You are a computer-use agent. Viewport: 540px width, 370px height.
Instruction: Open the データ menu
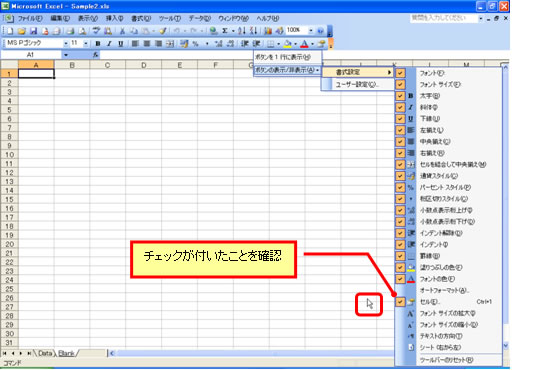pyautogui.click(x=200, y=18)
